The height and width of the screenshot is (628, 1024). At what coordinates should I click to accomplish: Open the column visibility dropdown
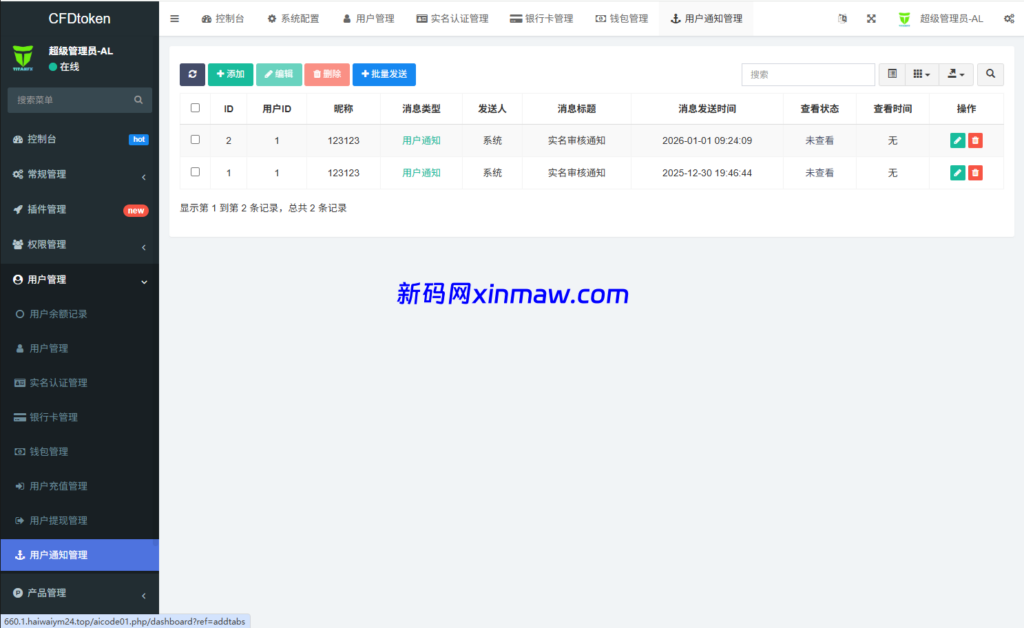(x=920, y=74)
